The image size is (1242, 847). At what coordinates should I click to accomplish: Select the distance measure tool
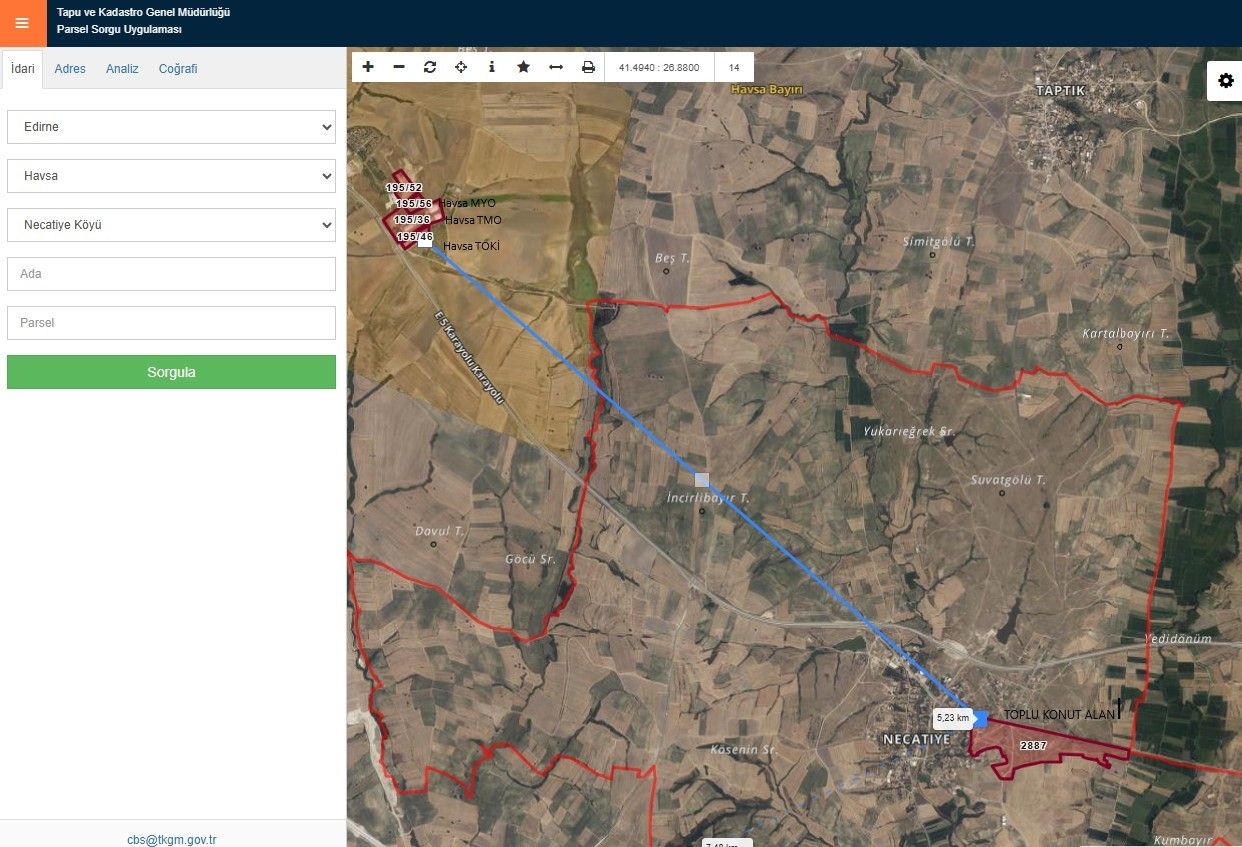pos(556,67)
